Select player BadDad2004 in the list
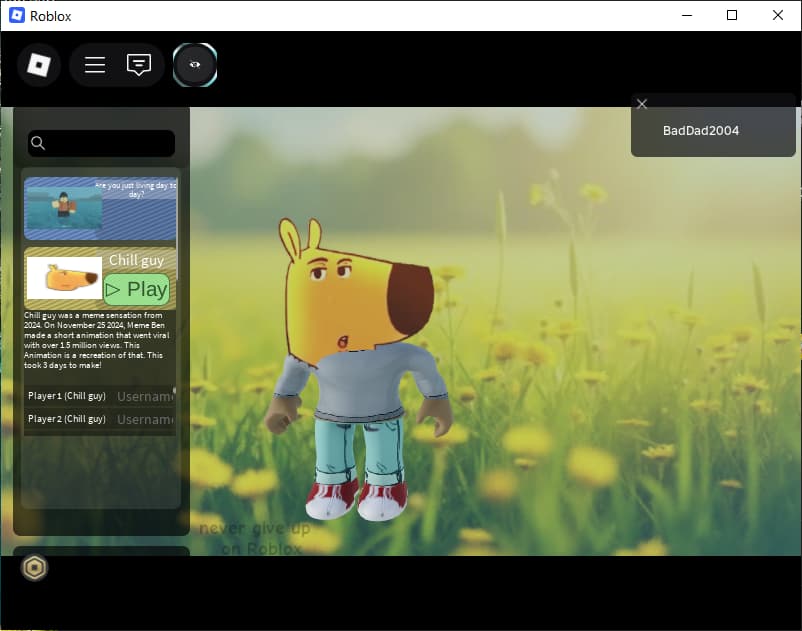This screenshot has height=631, width=802. [x=701, y=131]
